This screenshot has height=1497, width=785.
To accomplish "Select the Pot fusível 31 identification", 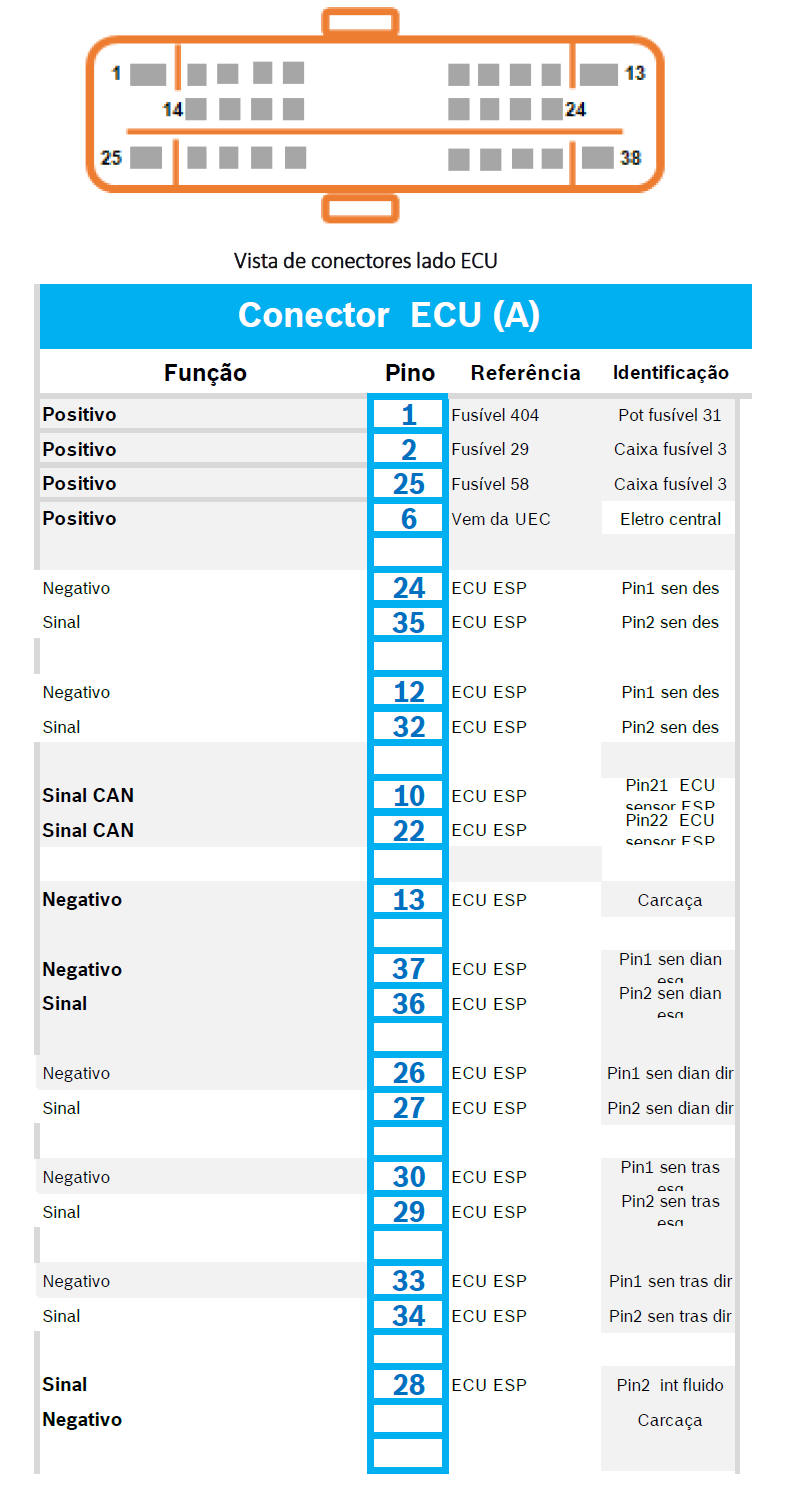I will click(x=670, y=415).
